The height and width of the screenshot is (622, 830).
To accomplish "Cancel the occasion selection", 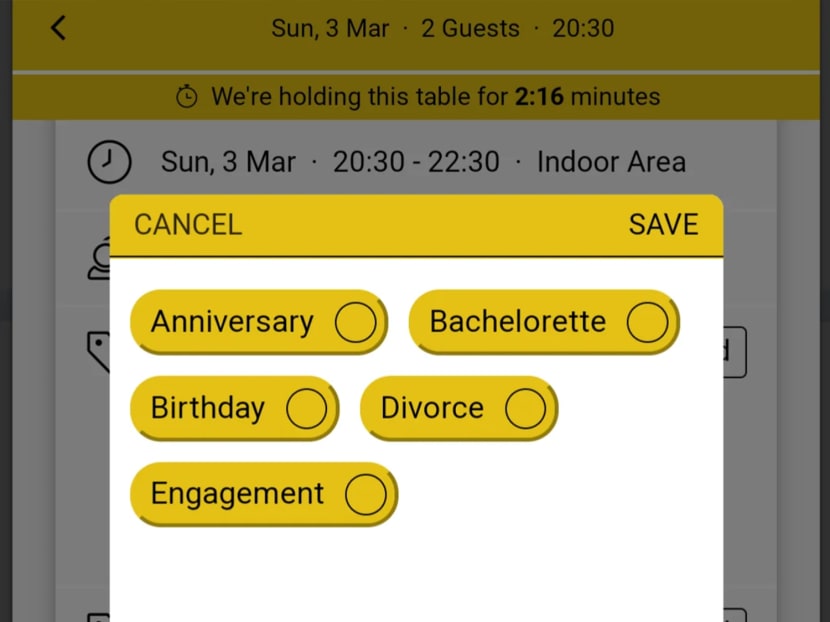I will coord(186,224).
